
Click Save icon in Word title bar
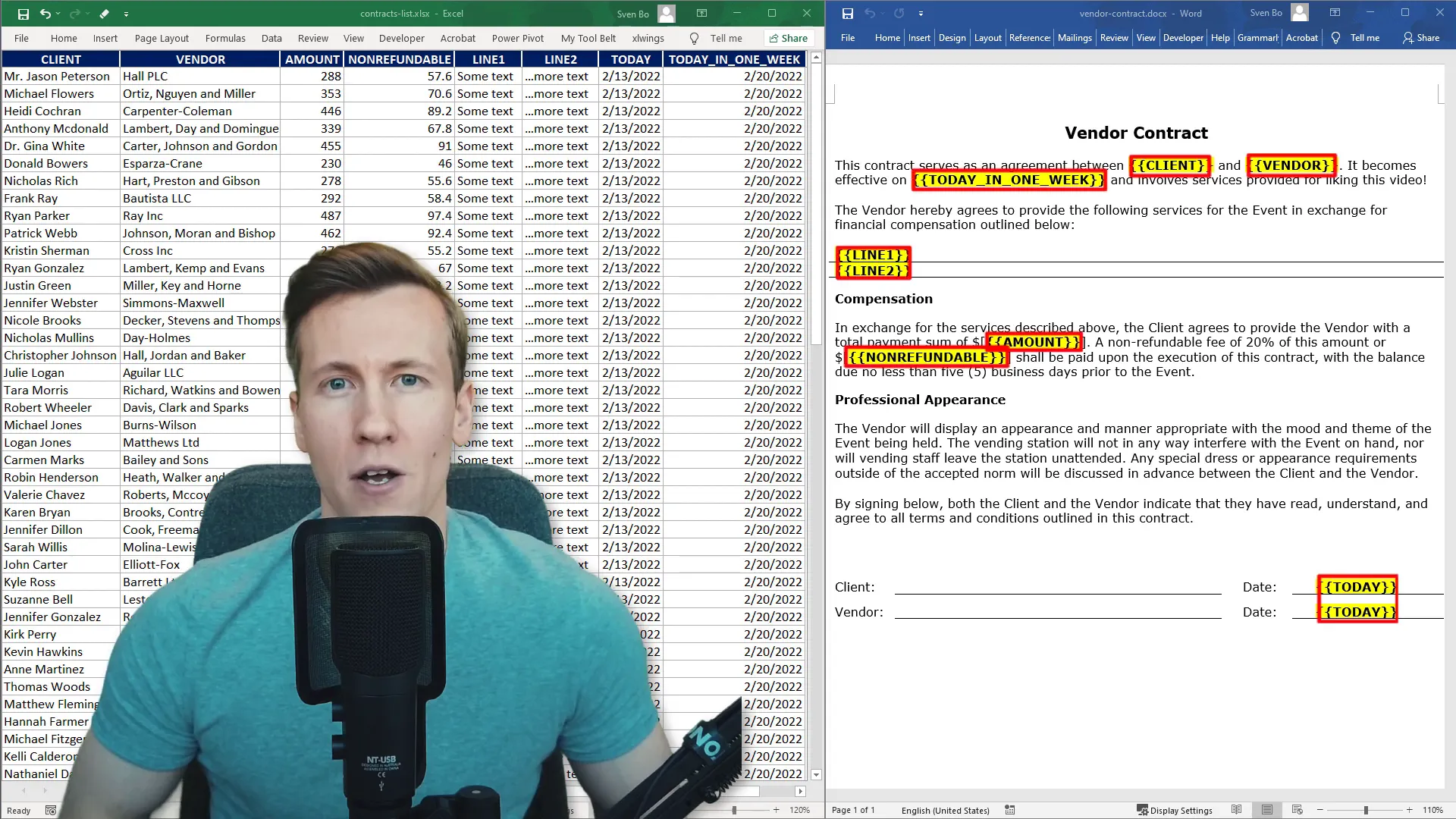pyautogui.click(x=847, y=14)
